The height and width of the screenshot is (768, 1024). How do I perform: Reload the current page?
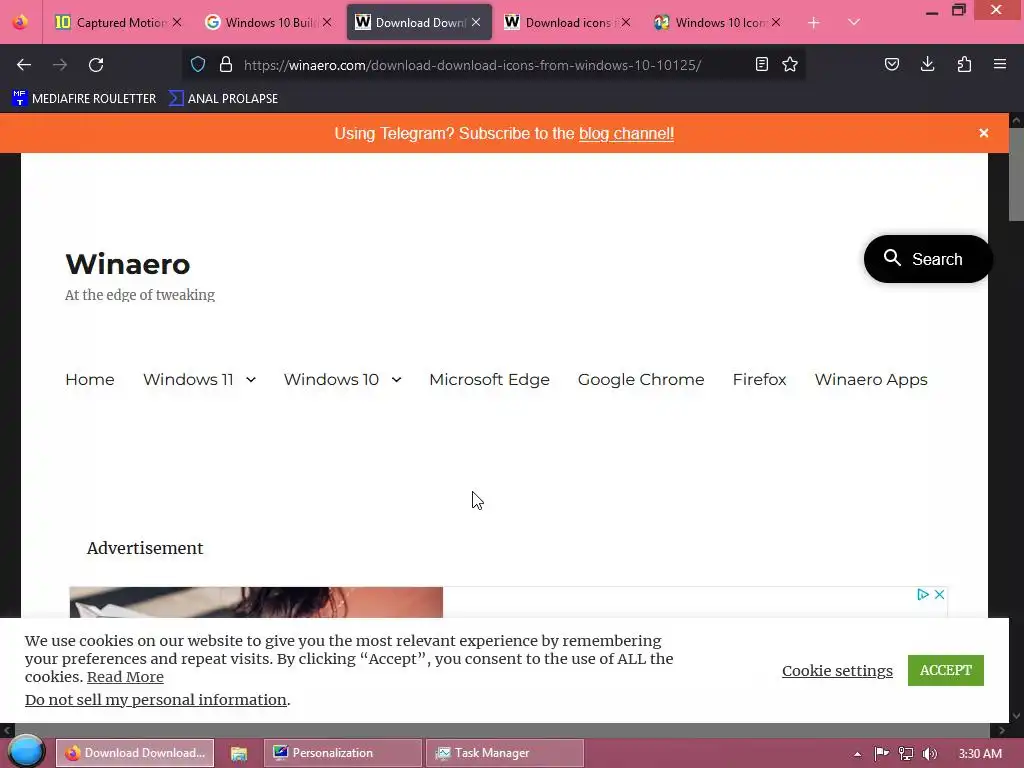96,65
